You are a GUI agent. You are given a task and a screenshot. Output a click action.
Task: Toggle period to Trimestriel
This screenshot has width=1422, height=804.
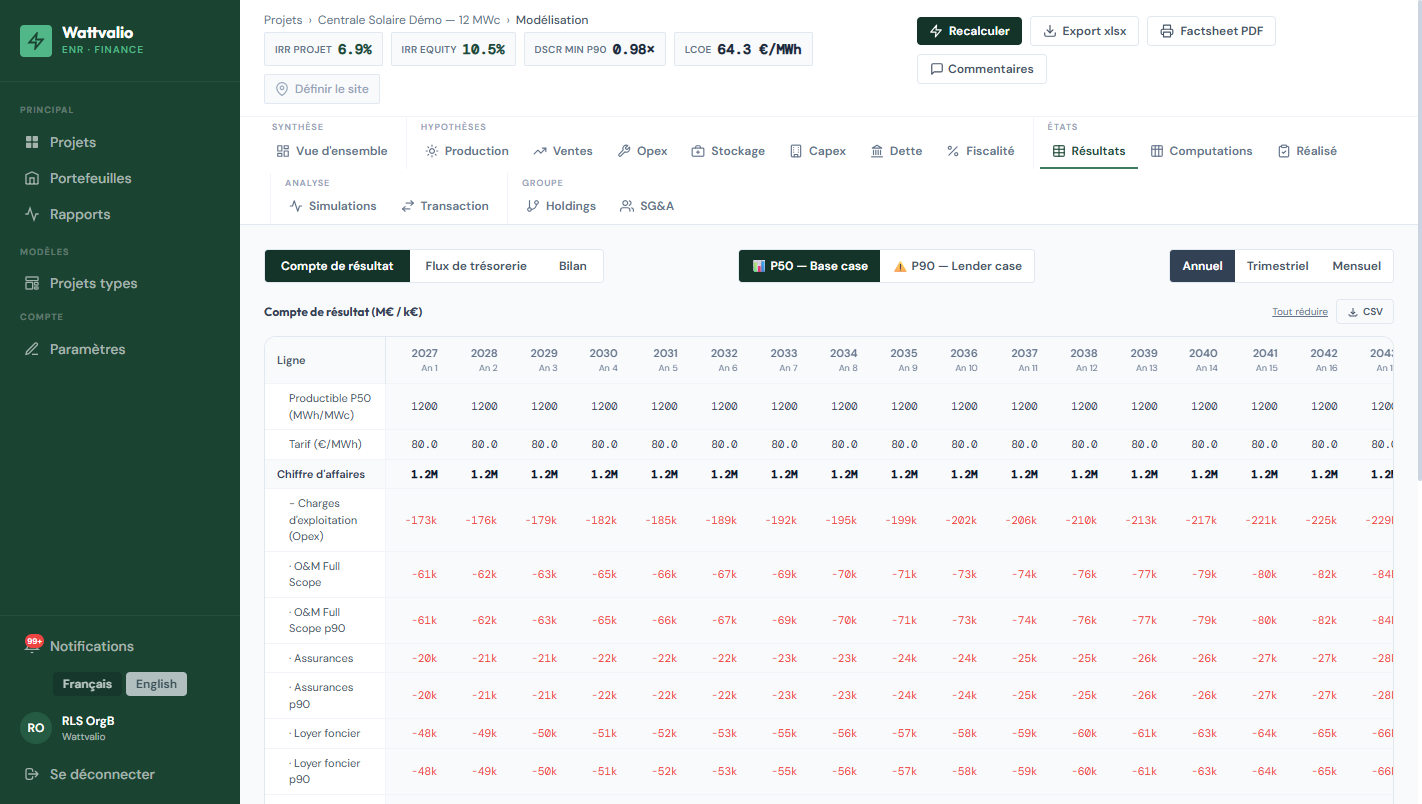[1277, 266]
